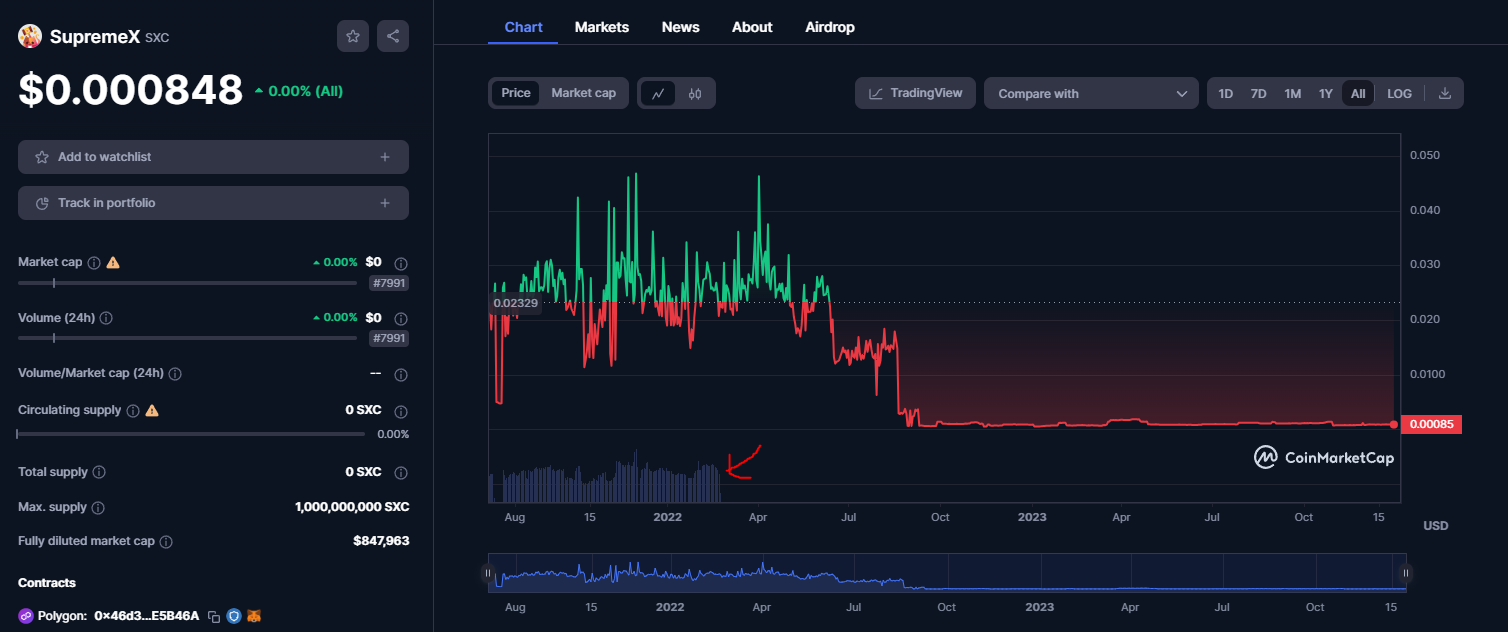Set chart range to 1D
Viewport: 1508px width, 632px height.
(x=1225, y=93)
